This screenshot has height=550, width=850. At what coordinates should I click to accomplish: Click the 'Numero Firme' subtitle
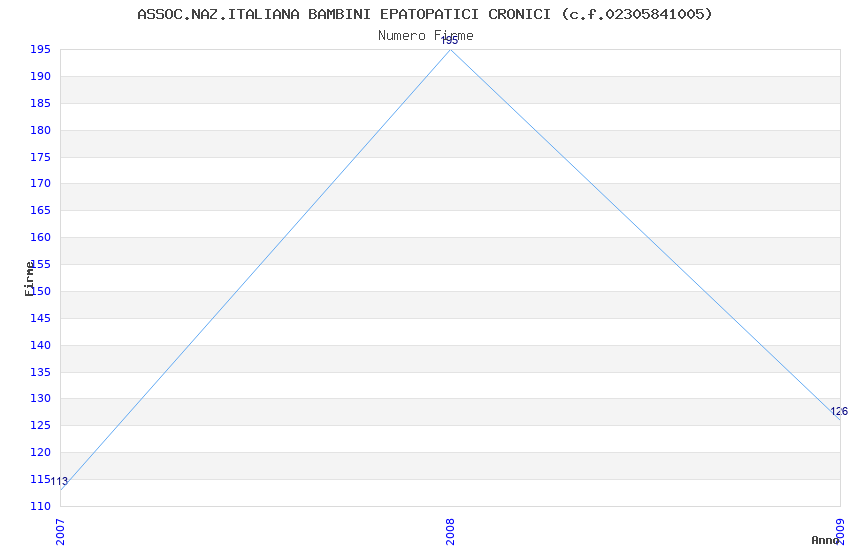click(x=426, y=36)
